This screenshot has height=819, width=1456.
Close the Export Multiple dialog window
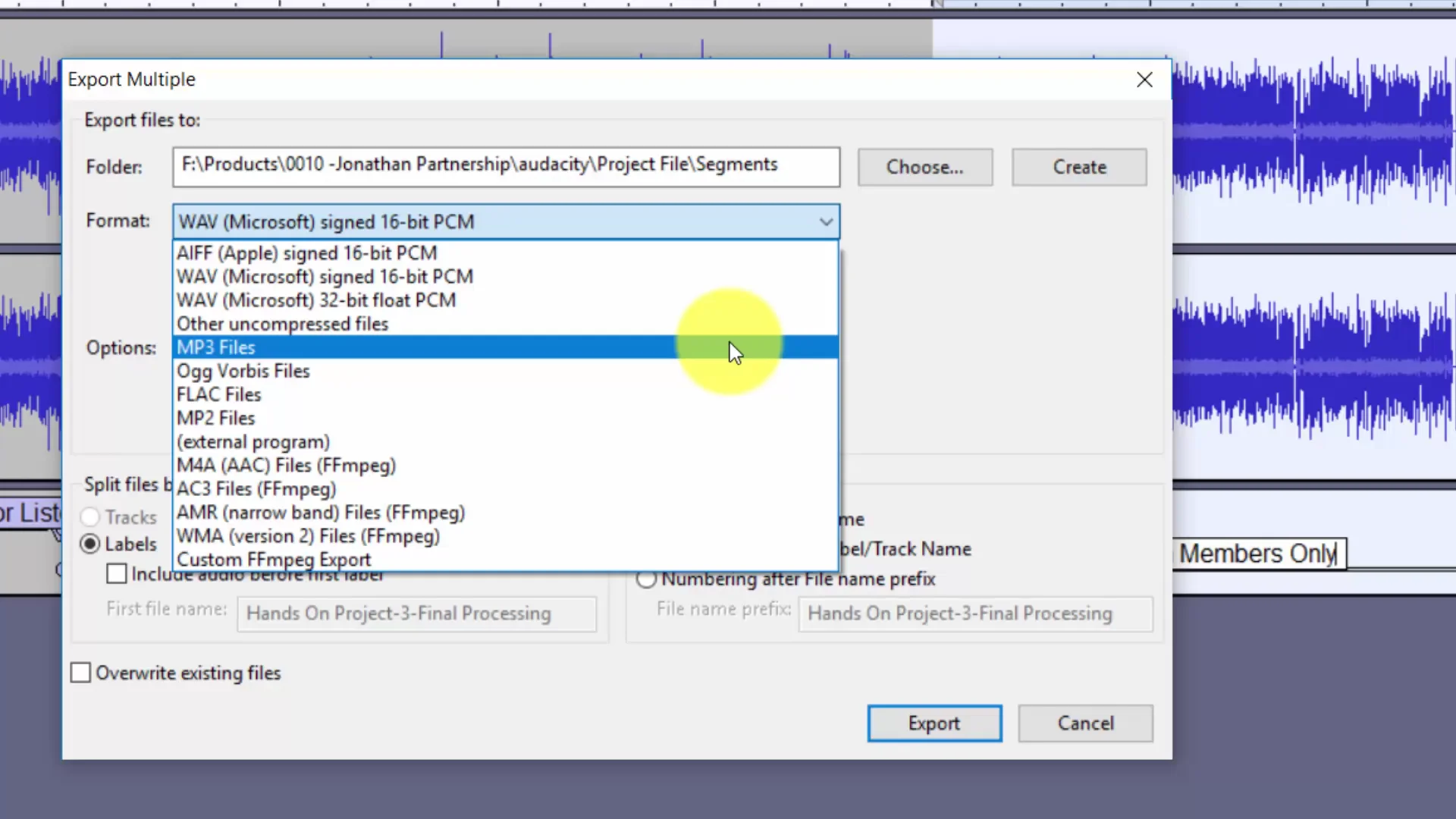[1145, 80]
